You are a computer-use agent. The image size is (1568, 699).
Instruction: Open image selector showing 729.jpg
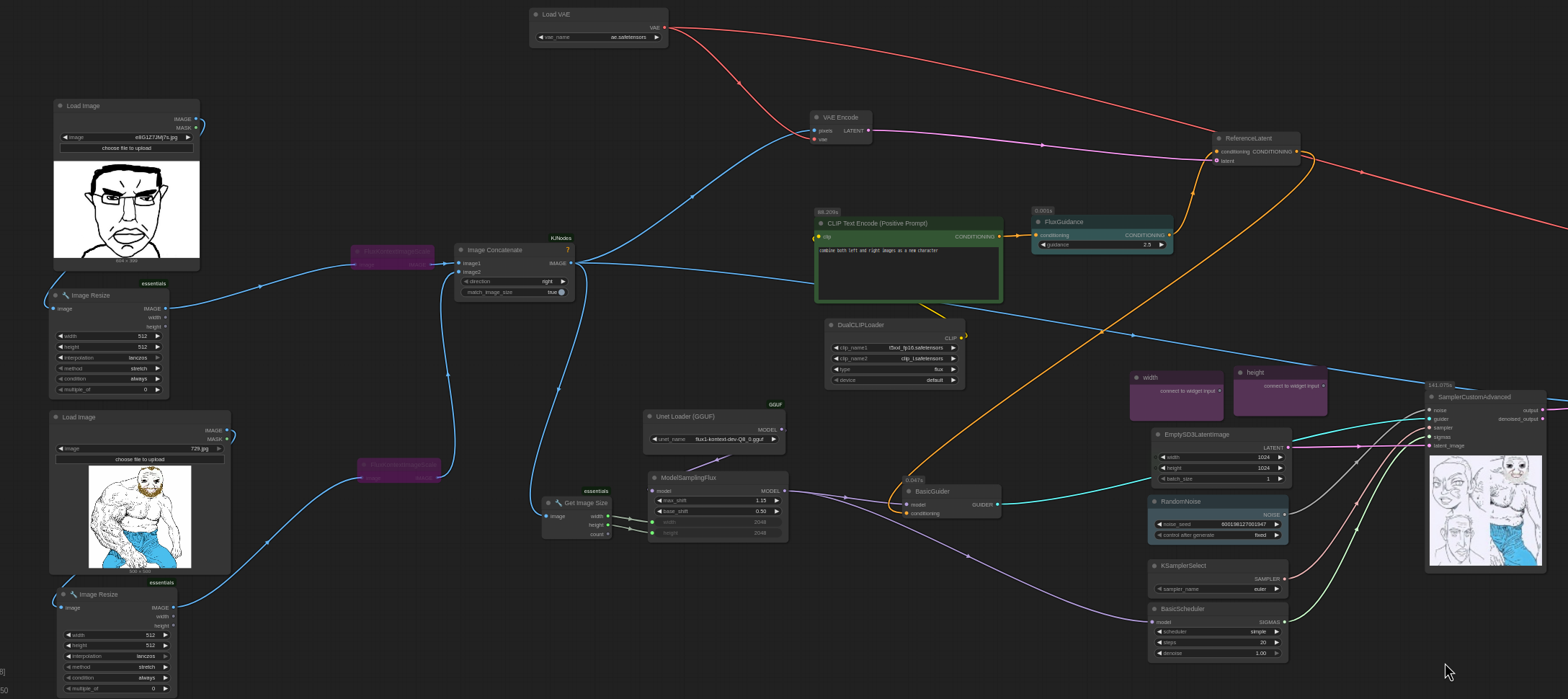tap(140, 449)
